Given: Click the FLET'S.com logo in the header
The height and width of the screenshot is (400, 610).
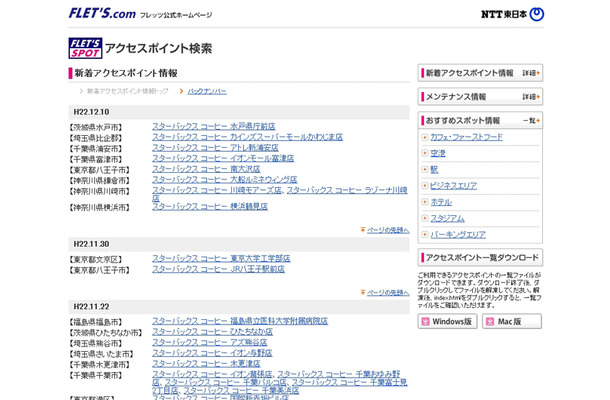Looking at the screenshot, I should tap(102, 13).
